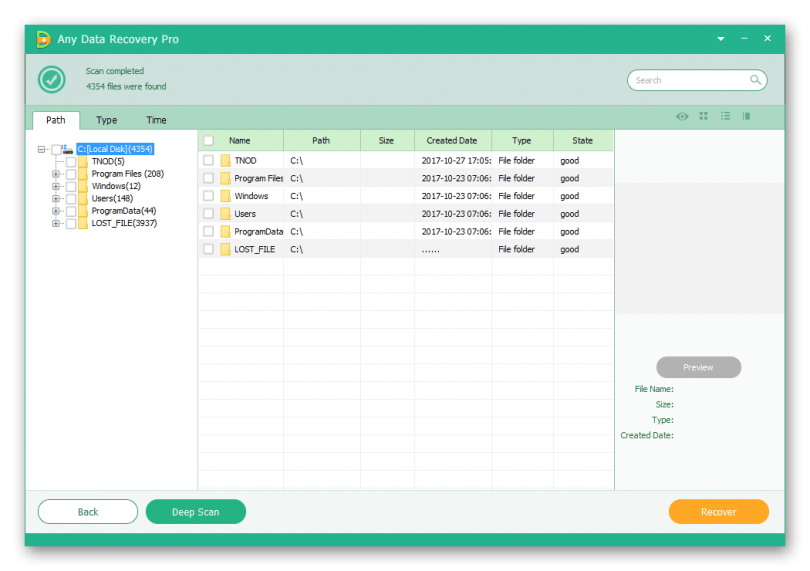The height and width of the screenshot is (571, 810).
Task: Check the Users row checkbox in table
Action: (209, 213)
